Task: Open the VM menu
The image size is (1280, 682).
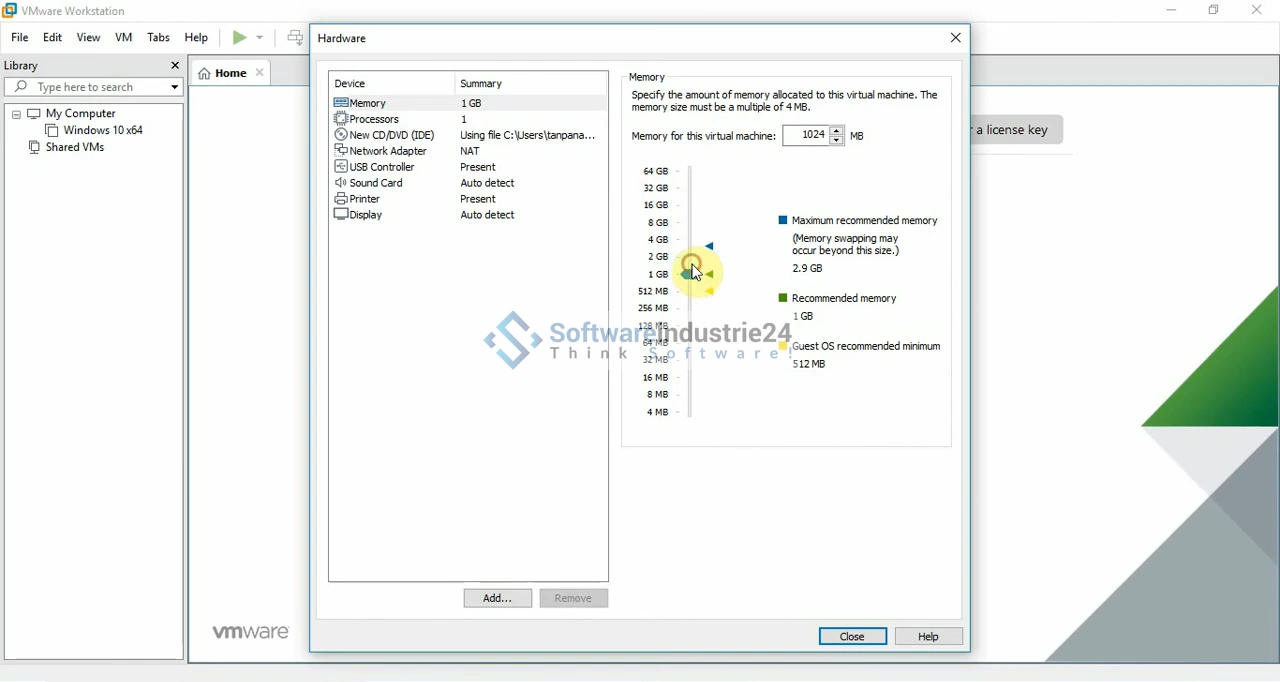Action: [x=124, y=38]
